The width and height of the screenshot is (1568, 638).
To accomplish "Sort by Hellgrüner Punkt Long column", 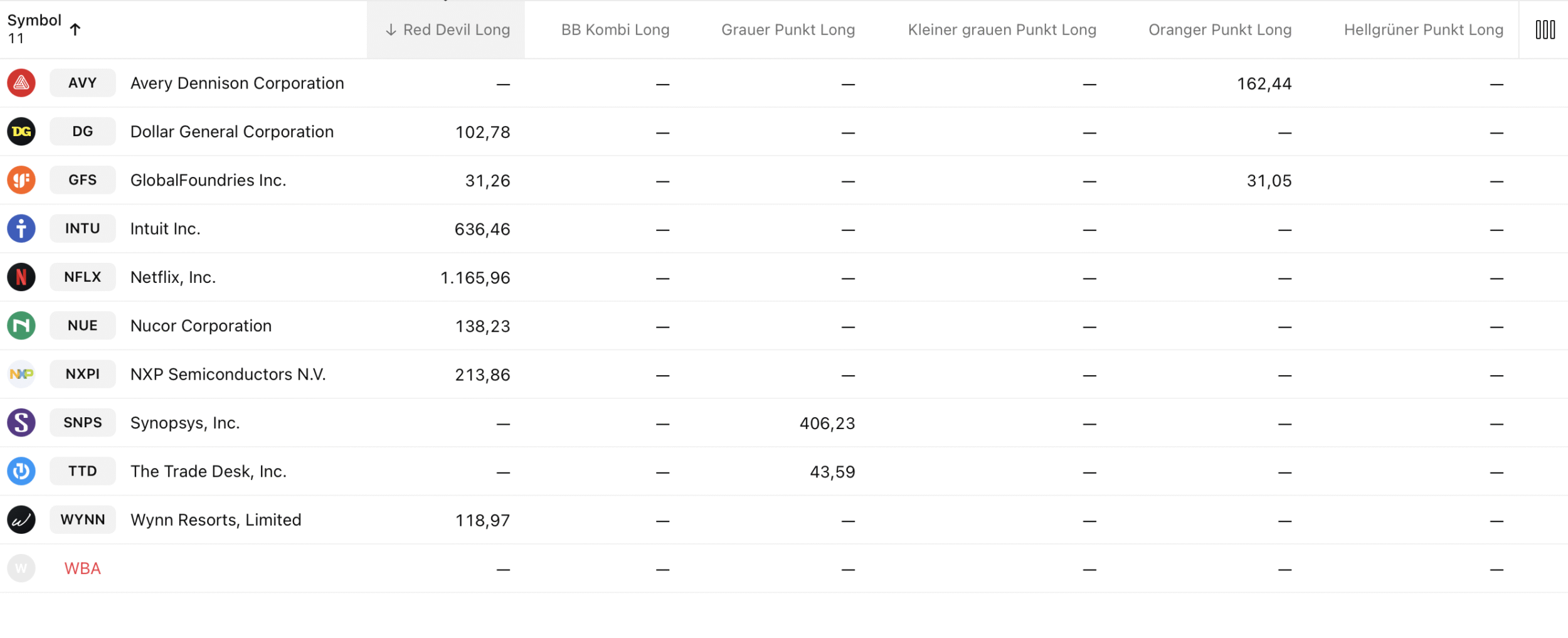I will [1423, 29].
